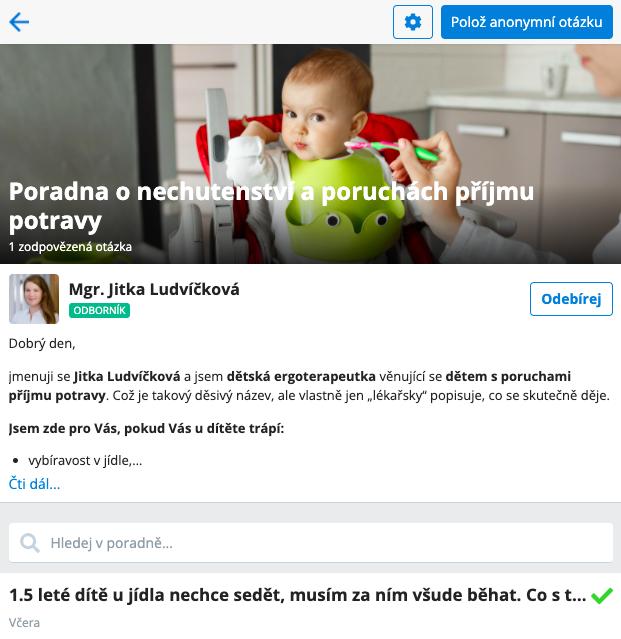Viewport: 621px width, 639px height.
Task: Ask a question via Polož anonymní otázku
Action: point(526,22)
